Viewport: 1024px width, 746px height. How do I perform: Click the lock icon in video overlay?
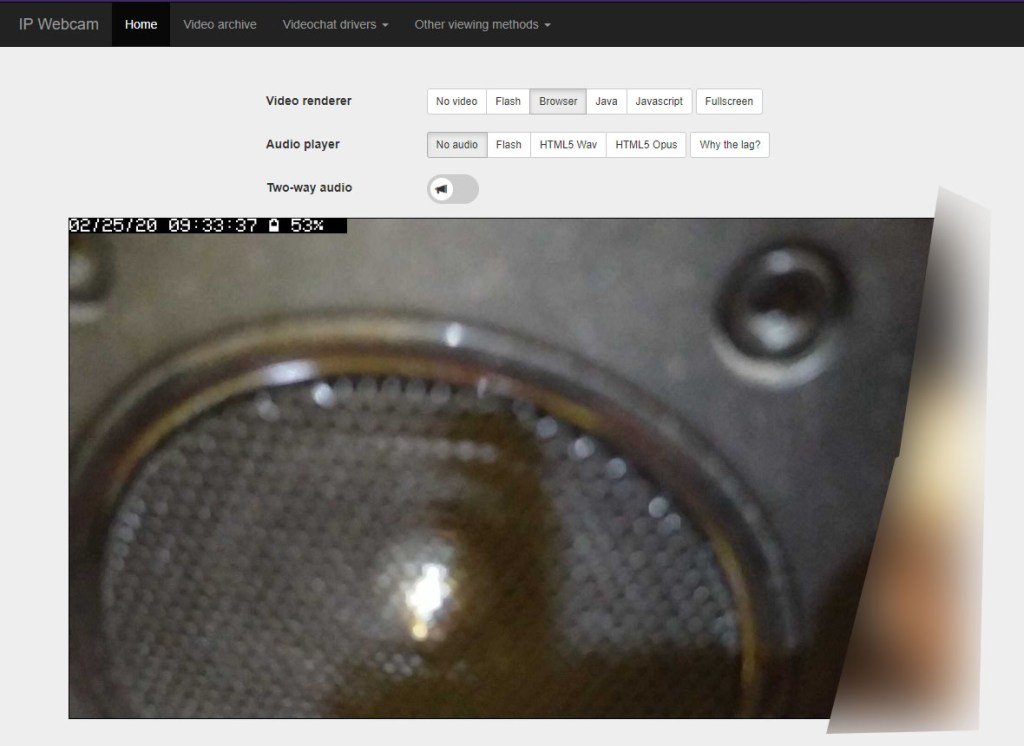click(273, 226)
